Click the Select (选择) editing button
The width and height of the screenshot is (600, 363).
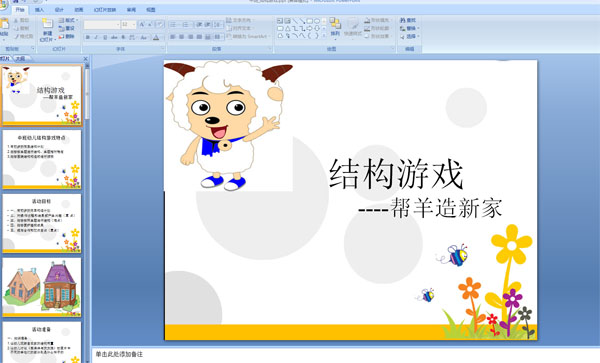[409, 36]
